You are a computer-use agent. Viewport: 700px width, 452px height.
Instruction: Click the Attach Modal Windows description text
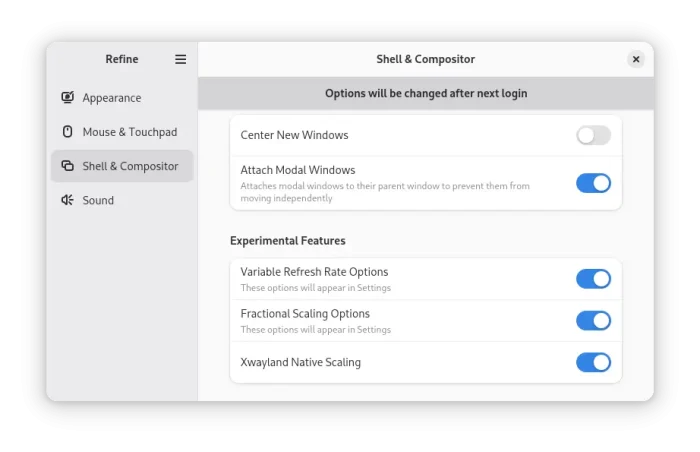(385, 192)
